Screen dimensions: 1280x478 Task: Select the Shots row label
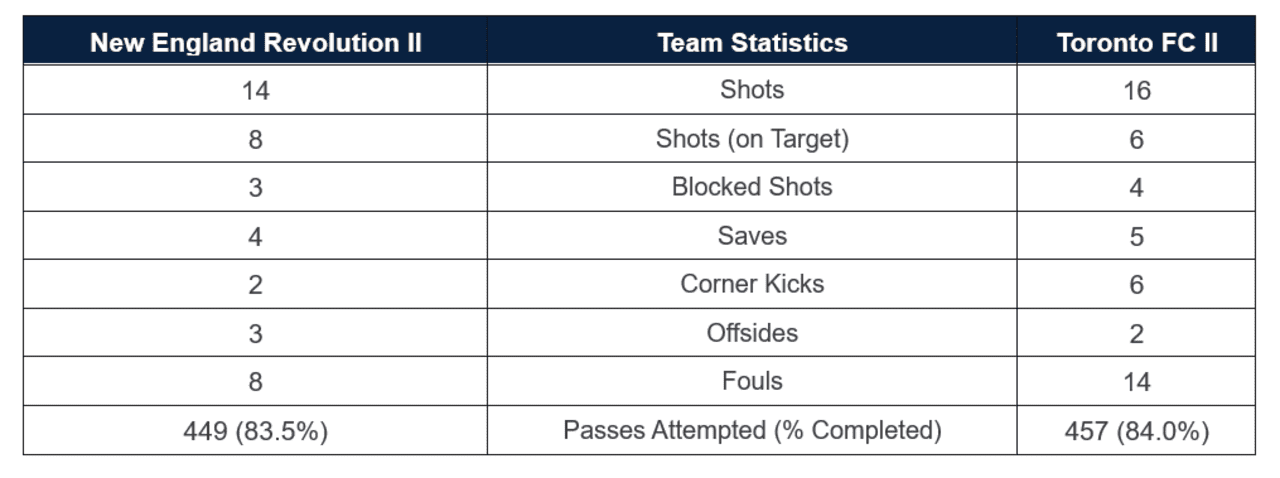tap(752, 90)
